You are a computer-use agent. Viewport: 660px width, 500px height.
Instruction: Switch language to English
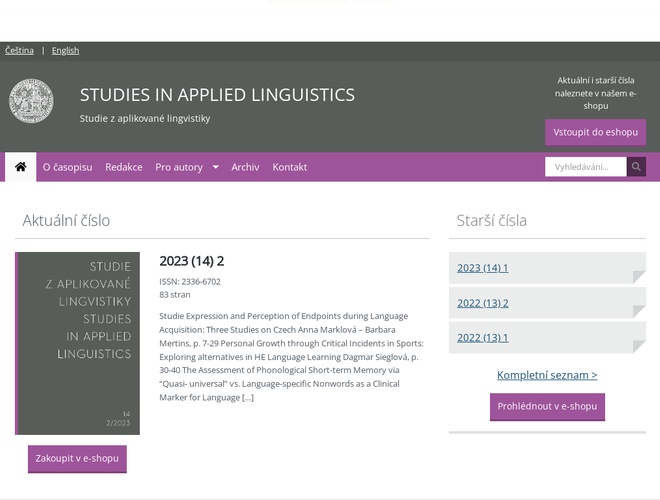click(65, 50)
